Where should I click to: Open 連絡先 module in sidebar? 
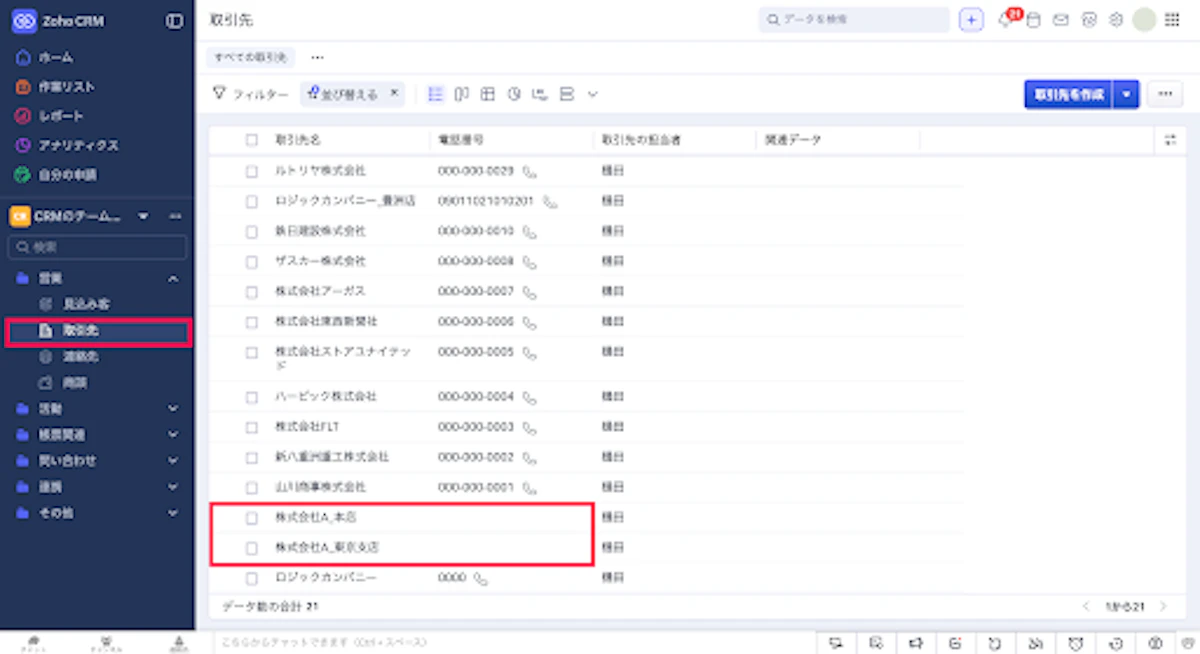tap(81, 356)
